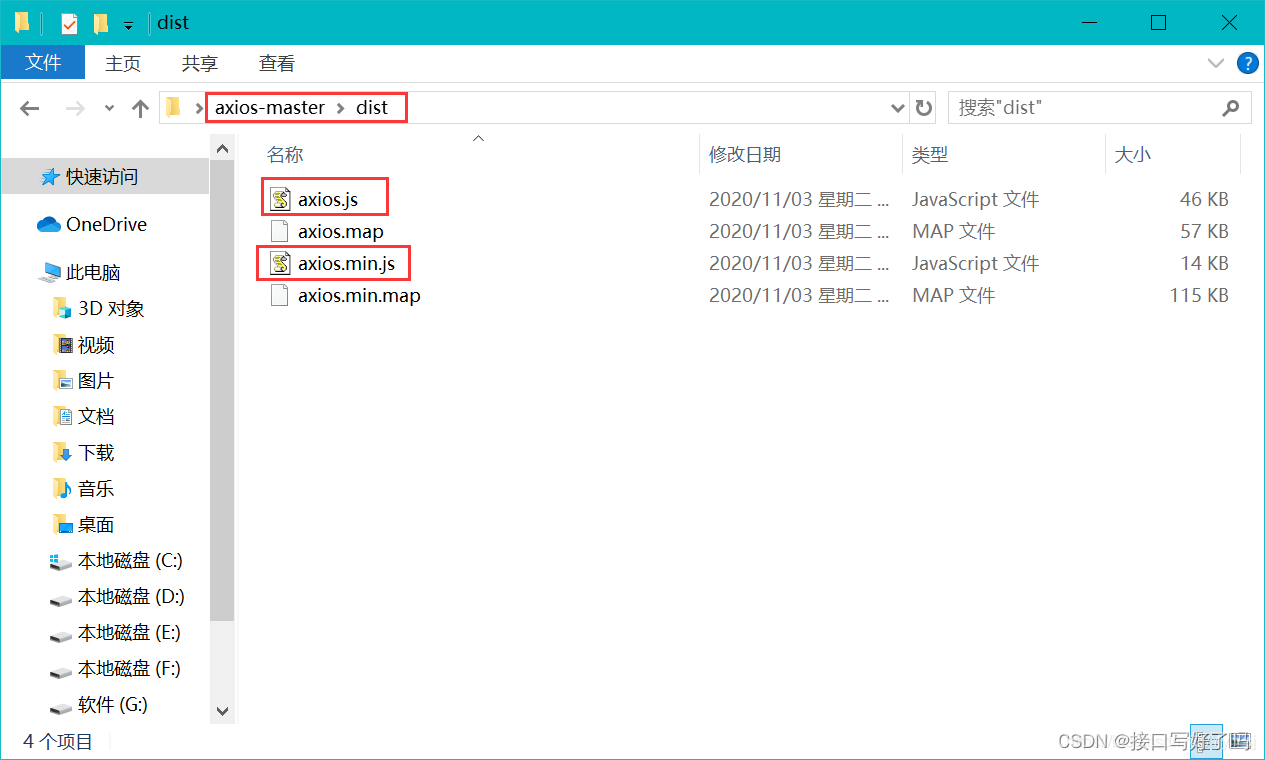Click the axios.js JavaScript file icon

tap(280, 199)
